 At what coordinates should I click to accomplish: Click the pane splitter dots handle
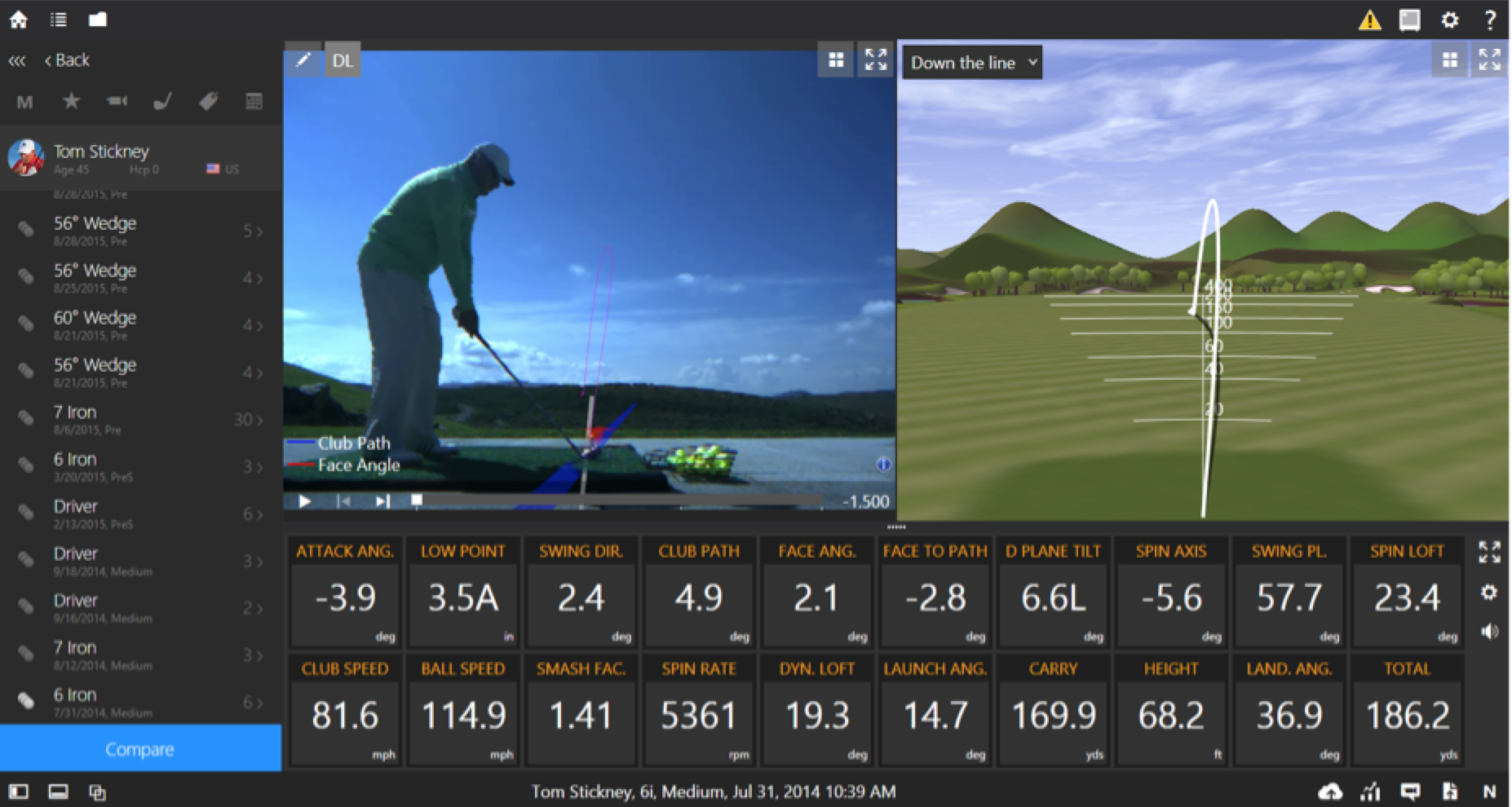pos(896,527)
